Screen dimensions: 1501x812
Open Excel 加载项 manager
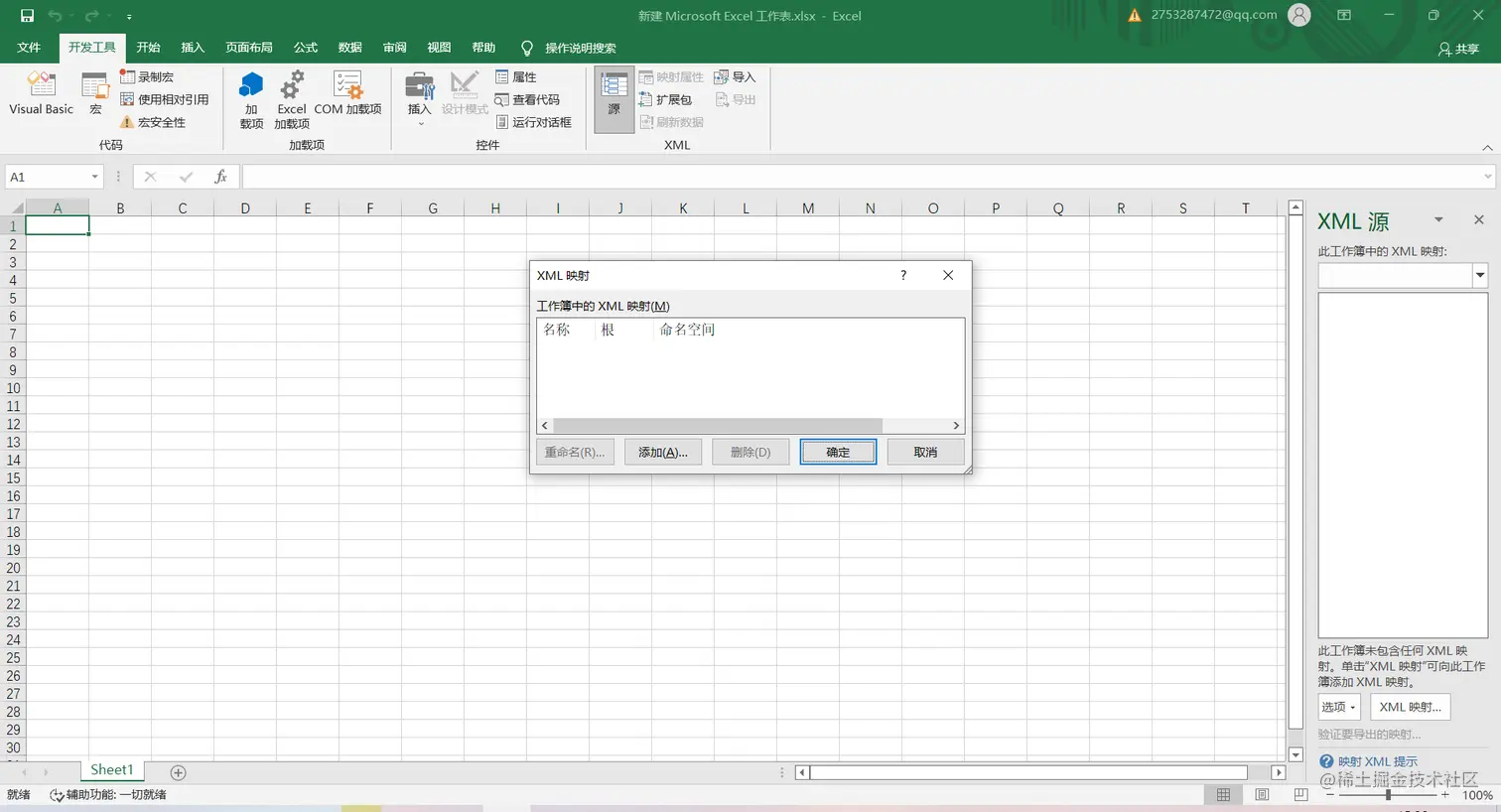tap(292, 99)
